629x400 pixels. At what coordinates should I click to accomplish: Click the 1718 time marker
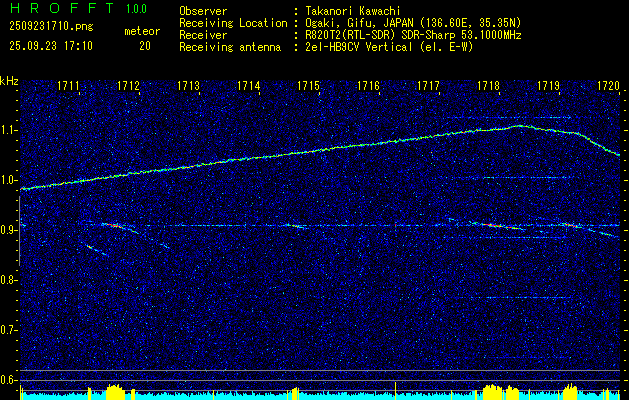pos(488,87)
